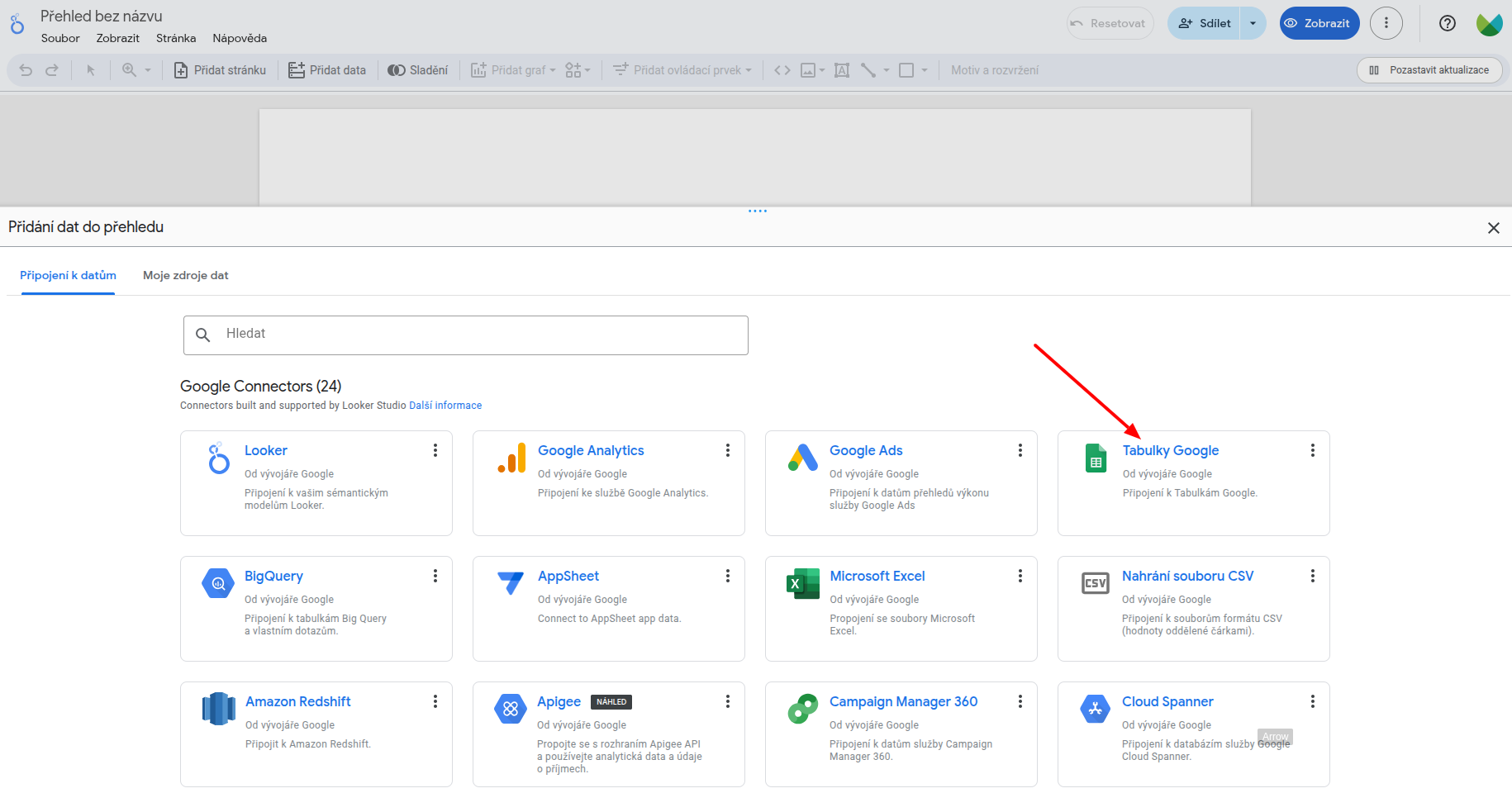Click the text box tool icon
Viewport: 1512px width, 793px height.
842,70
